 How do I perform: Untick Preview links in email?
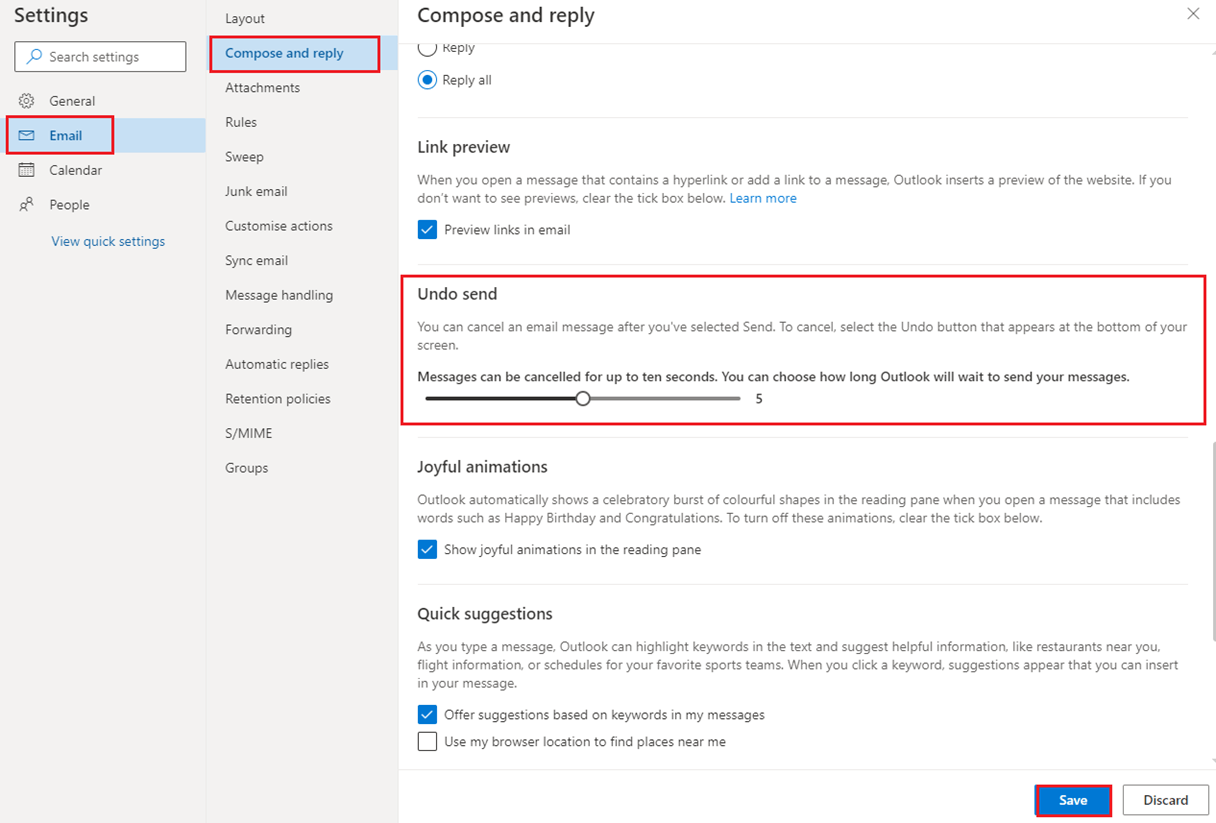pyautogui.click(x=427, y=230)
